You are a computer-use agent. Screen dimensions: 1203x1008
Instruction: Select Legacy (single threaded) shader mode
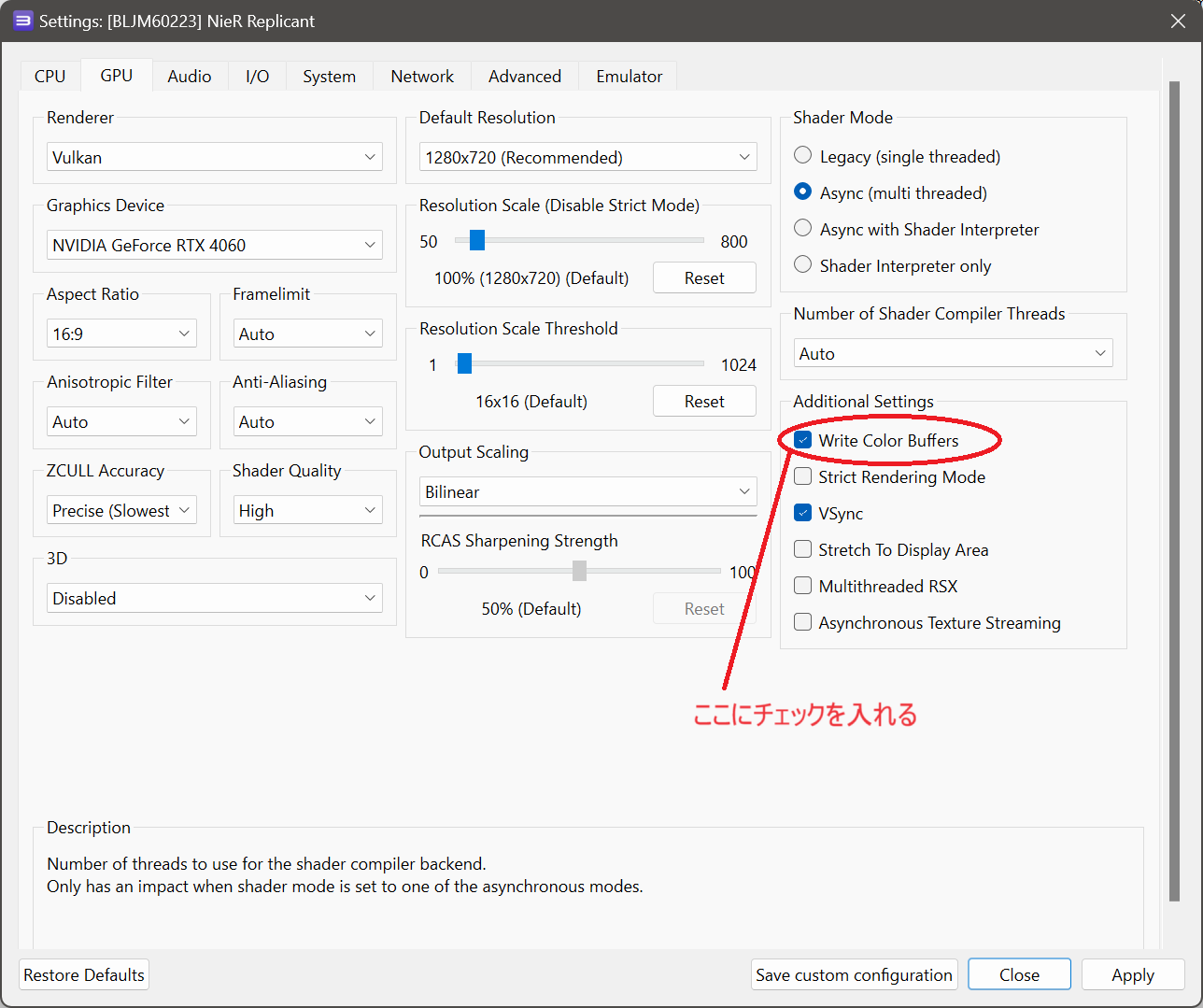(x=897, y=156)
